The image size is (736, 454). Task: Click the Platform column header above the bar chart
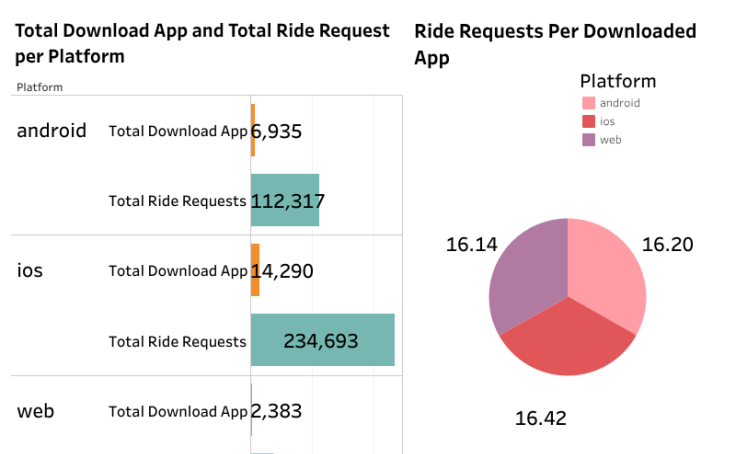click(x=40, y=87)
